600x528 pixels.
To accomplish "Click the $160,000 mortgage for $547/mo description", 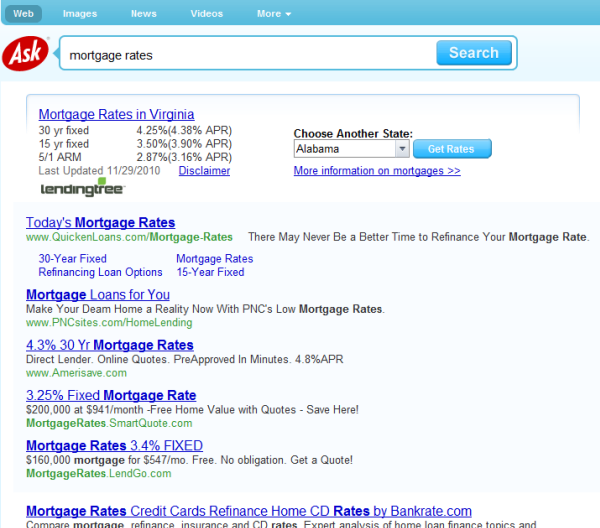I will 189,460.
